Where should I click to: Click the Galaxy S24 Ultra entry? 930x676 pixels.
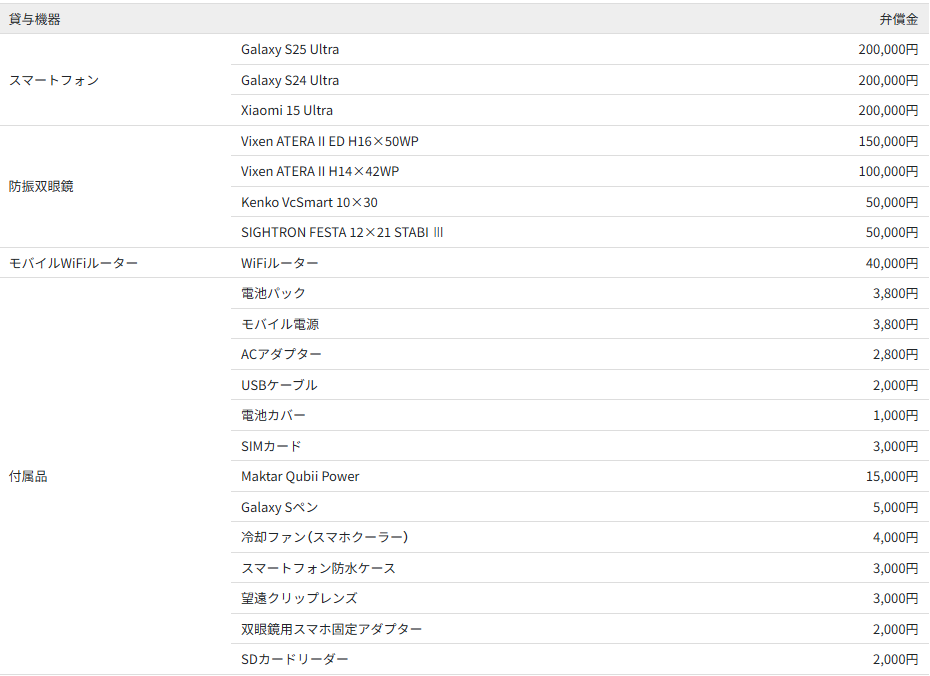coord(291,80)
